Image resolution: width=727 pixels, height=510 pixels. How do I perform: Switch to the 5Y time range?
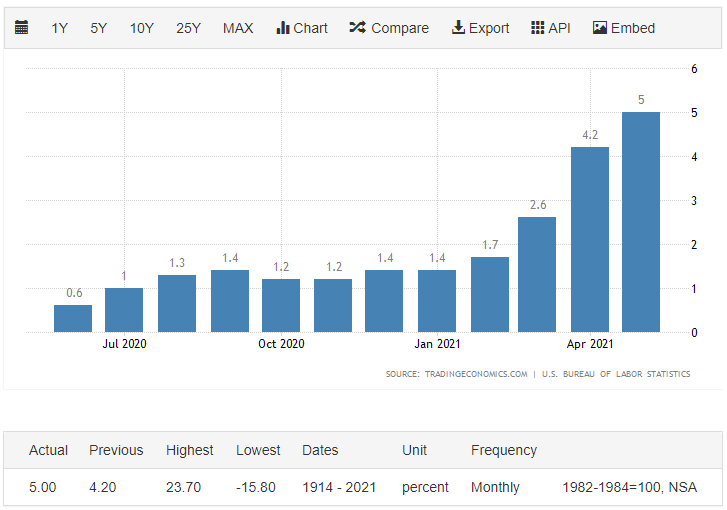pyautogui.click(x=98, y=28)
